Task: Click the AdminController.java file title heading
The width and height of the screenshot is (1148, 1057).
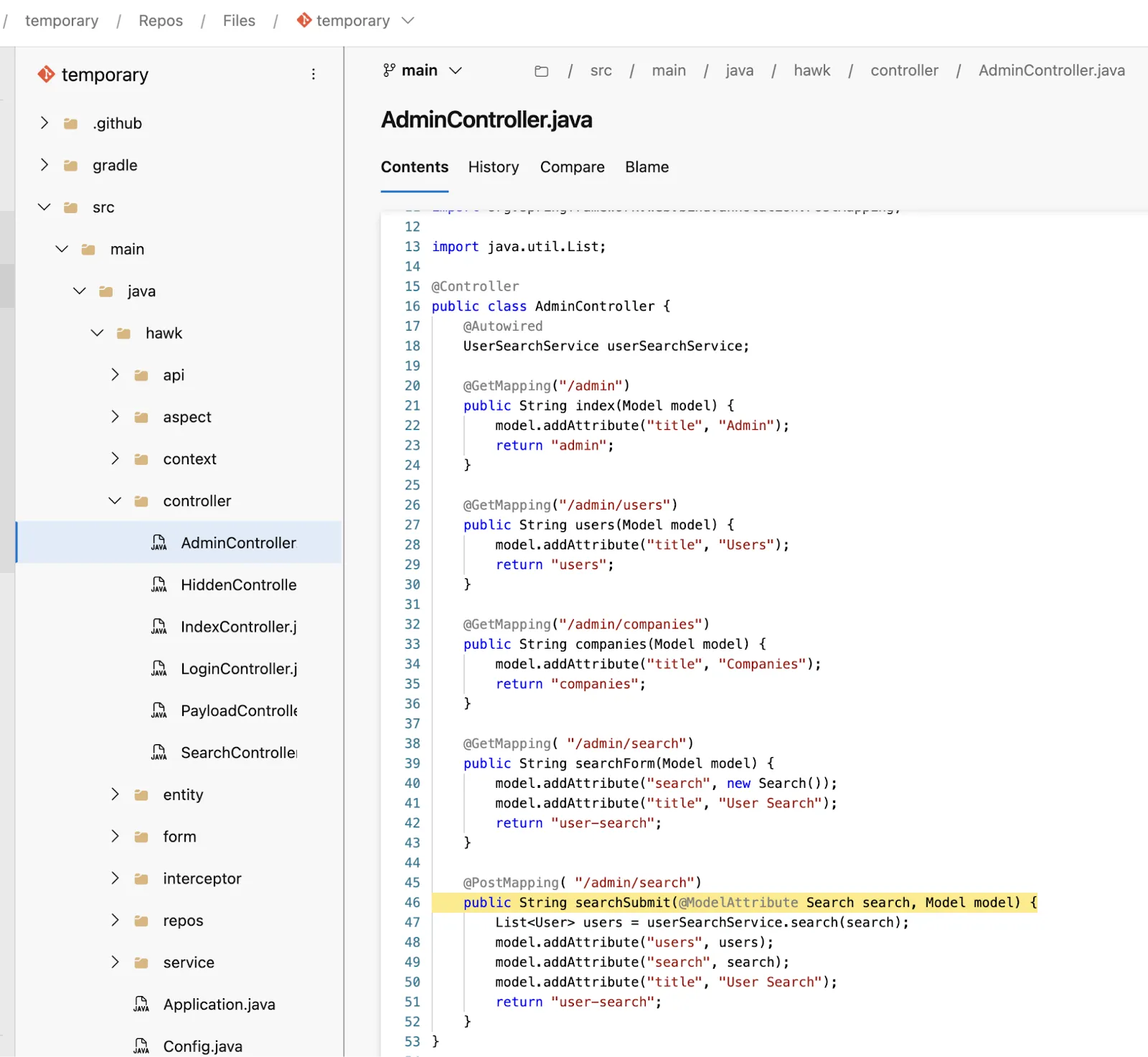Action: pos(486,120)
